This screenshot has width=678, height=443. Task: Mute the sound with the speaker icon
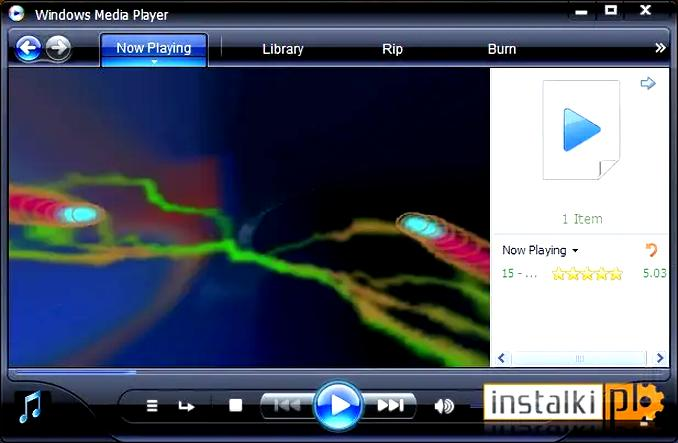click(x=444, y=406)
